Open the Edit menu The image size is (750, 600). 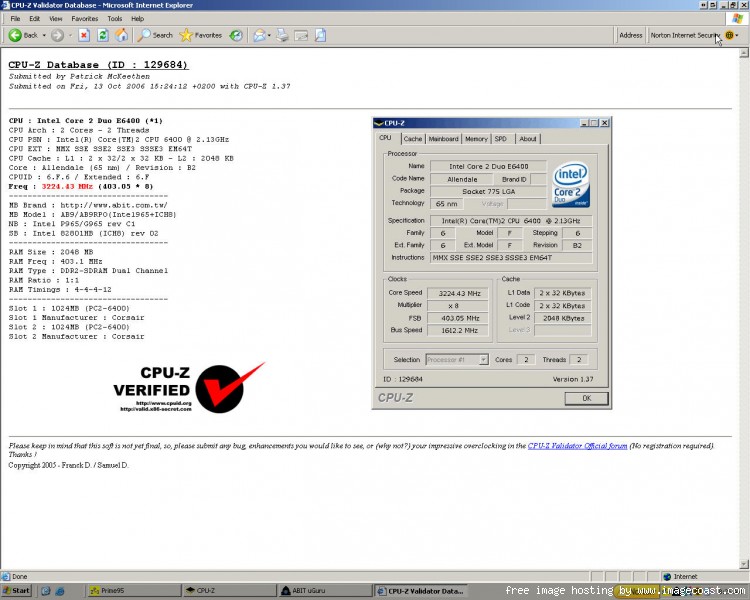[x=34, y=19]
